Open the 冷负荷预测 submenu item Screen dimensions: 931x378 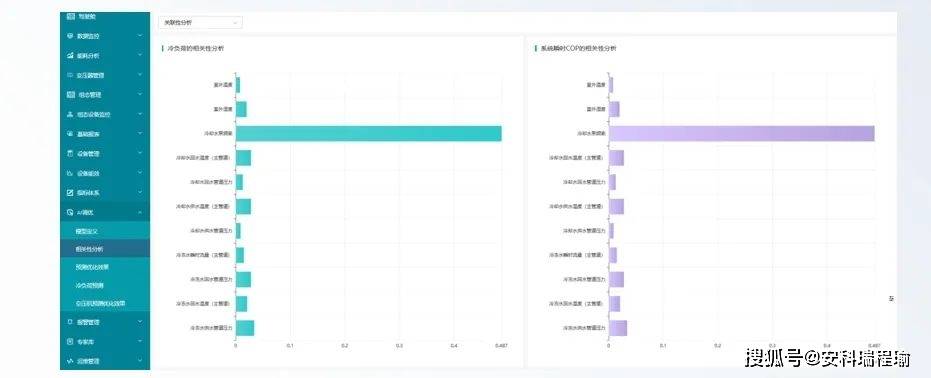coord(88,285)
